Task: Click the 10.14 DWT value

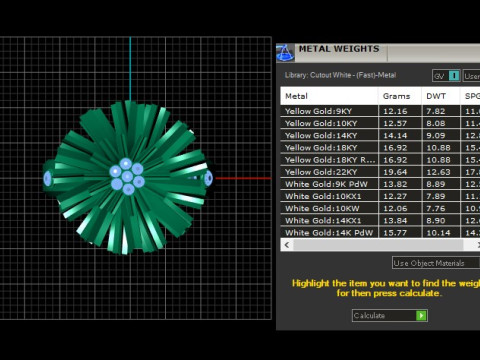Action: coord(438,233)
